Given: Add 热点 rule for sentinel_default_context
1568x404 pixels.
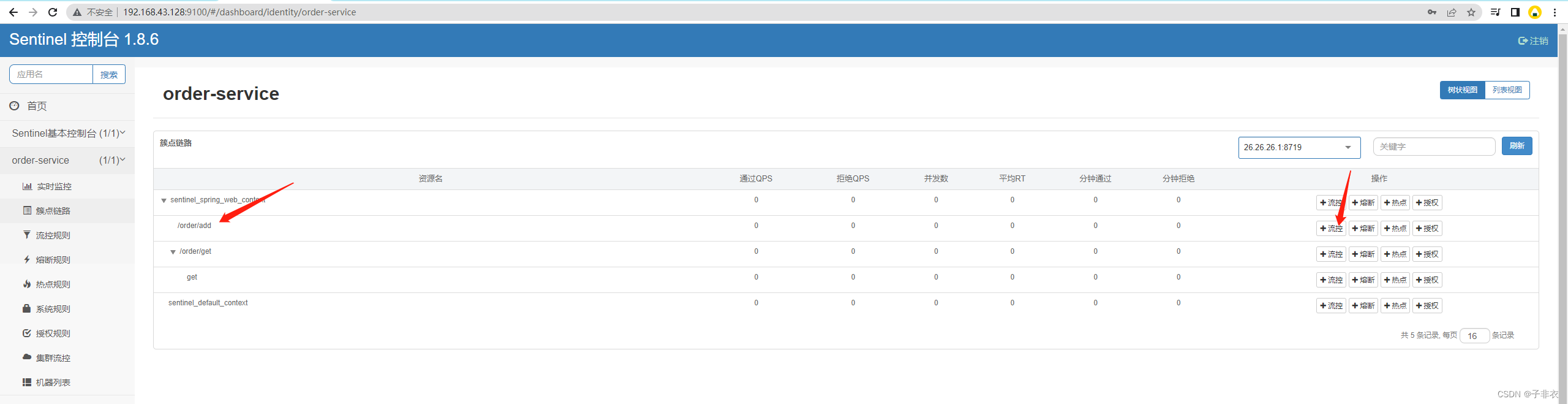Looking at the screenshot, I should (1395, 306).
